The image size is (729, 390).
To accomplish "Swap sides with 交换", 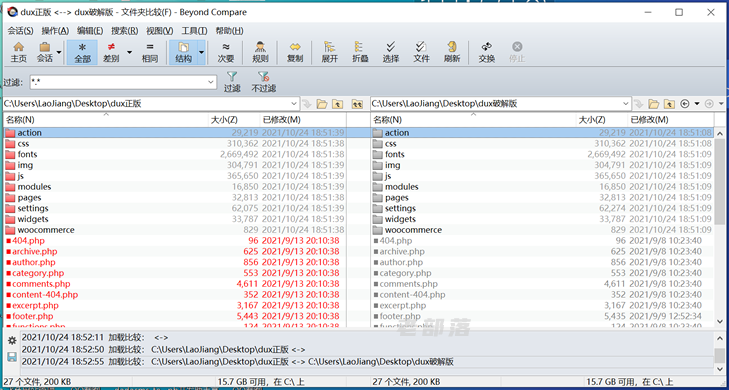I will 487,52.
